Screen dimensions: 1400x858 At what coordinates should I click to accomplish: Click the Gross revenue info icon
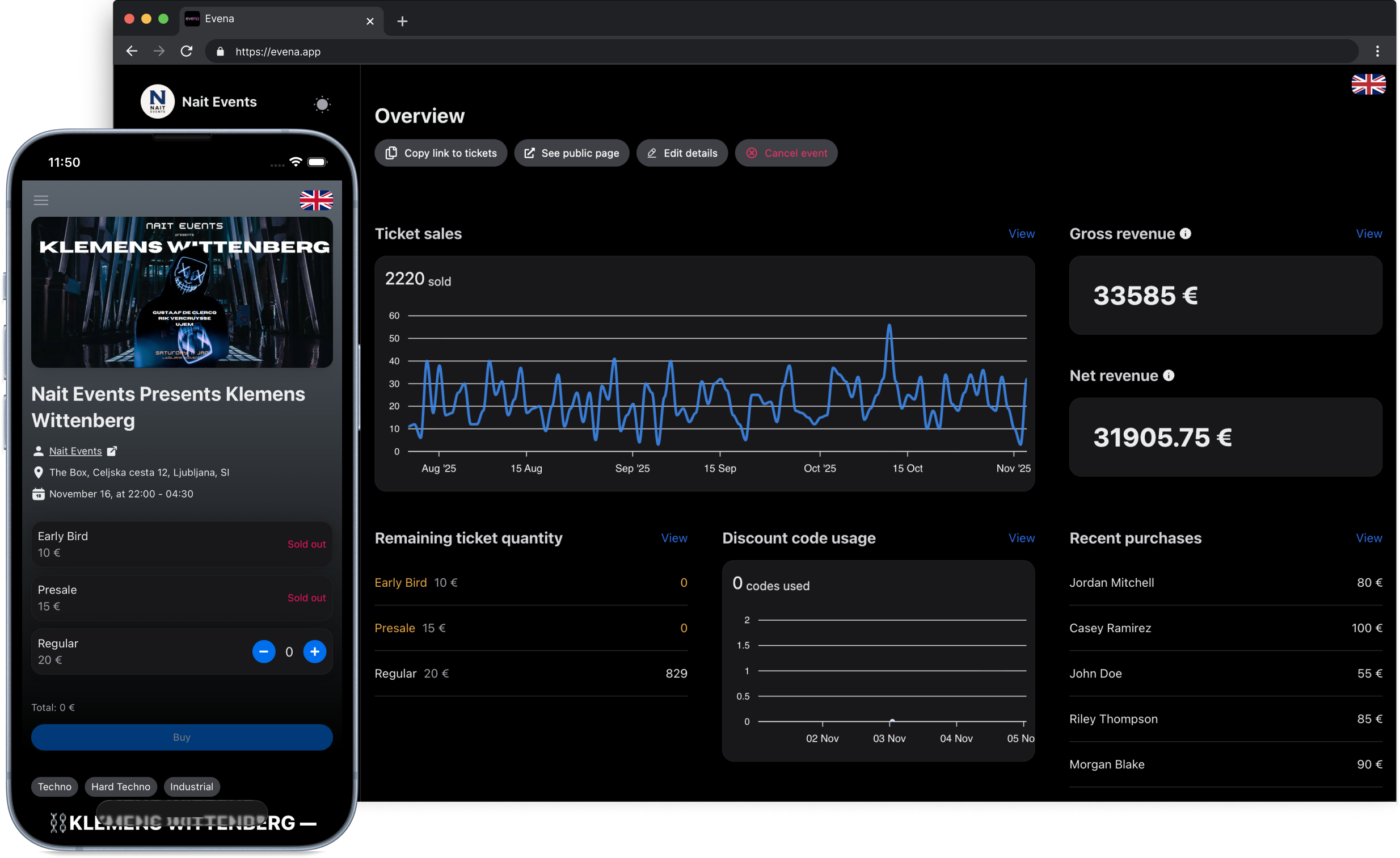click(1185, 234)
